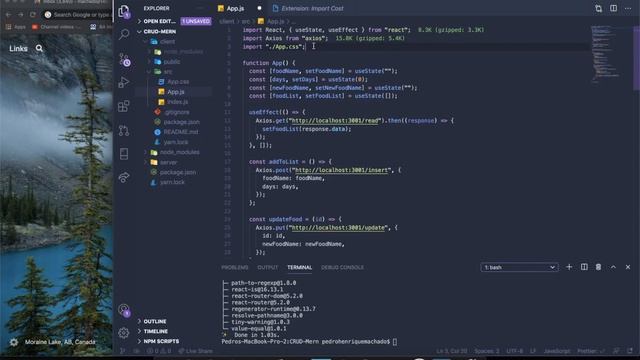Click the JavaScript language mode indicator
The width and height of the screenshot is (640, 360).
[556, 351]
